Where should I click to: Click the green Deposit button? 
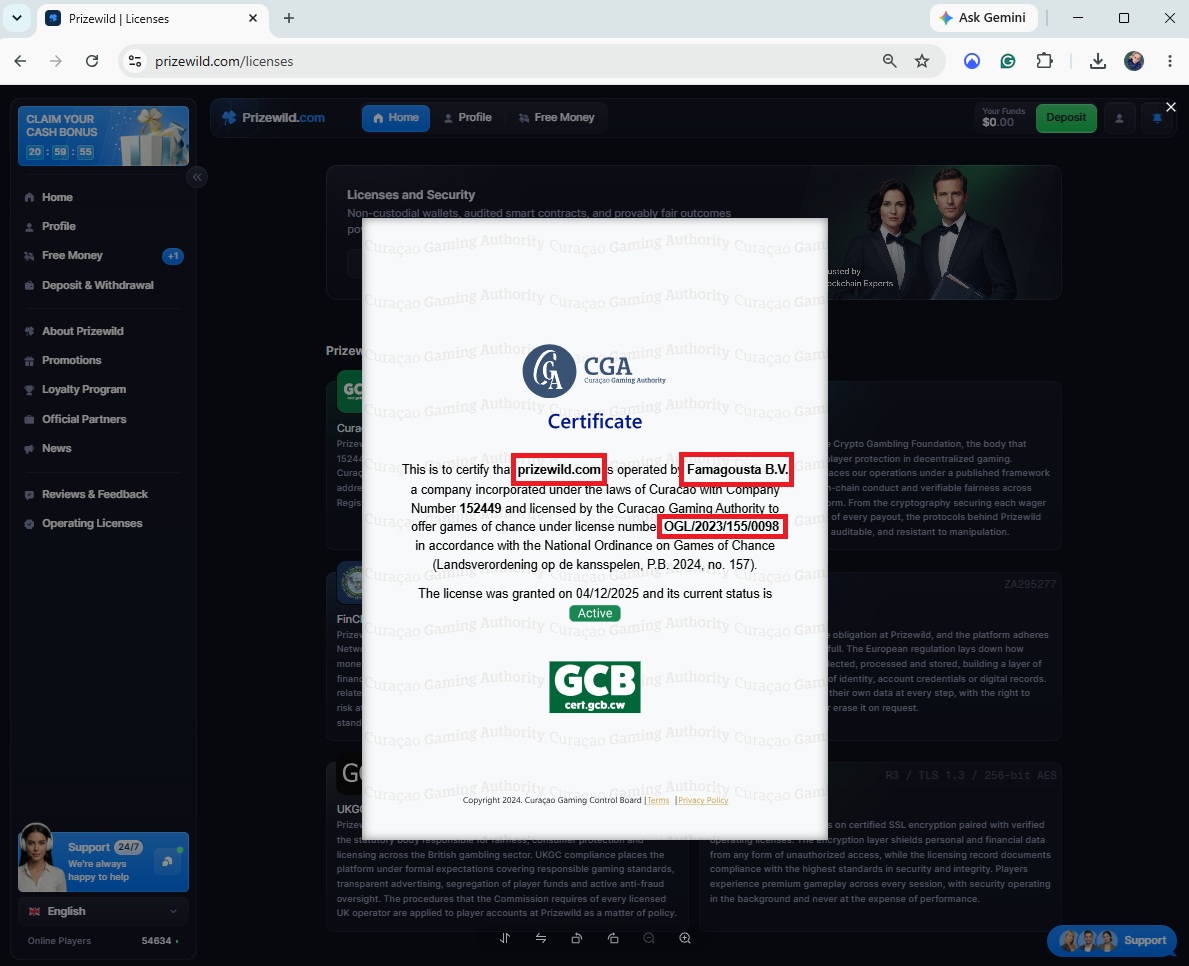(1065, 118)
